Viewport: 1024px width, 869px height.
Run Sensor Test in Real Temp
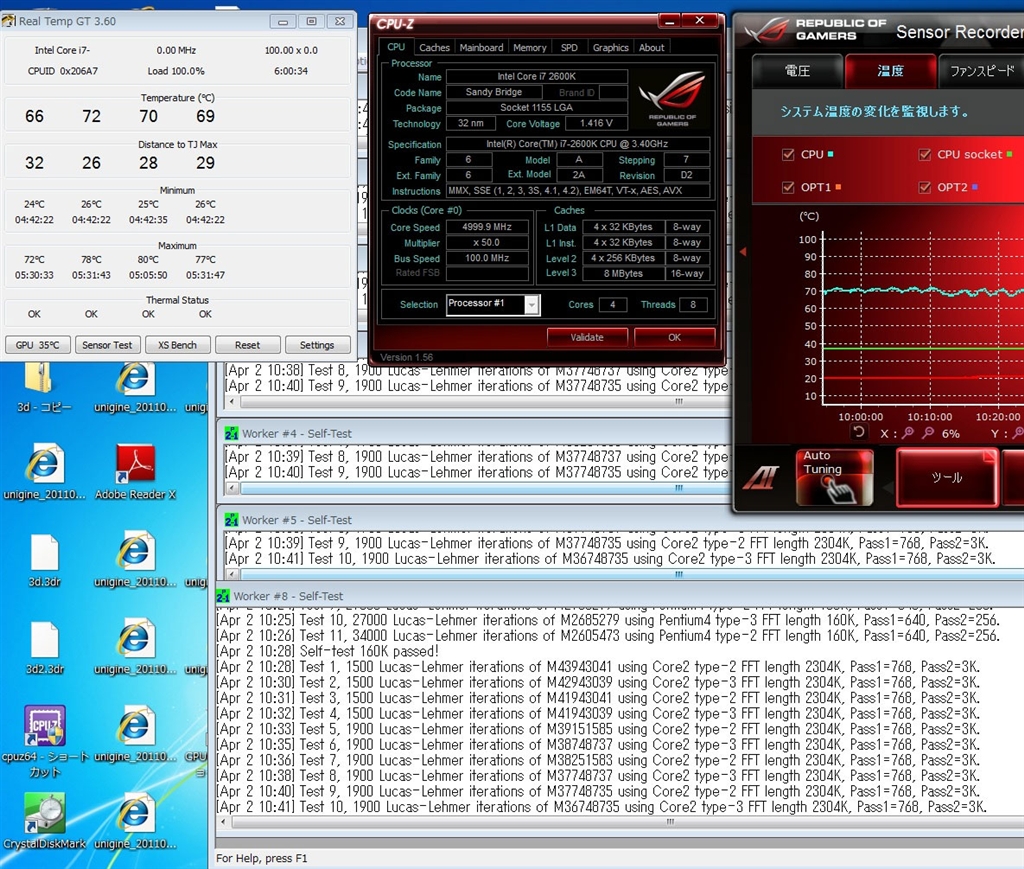pos(107,345)
